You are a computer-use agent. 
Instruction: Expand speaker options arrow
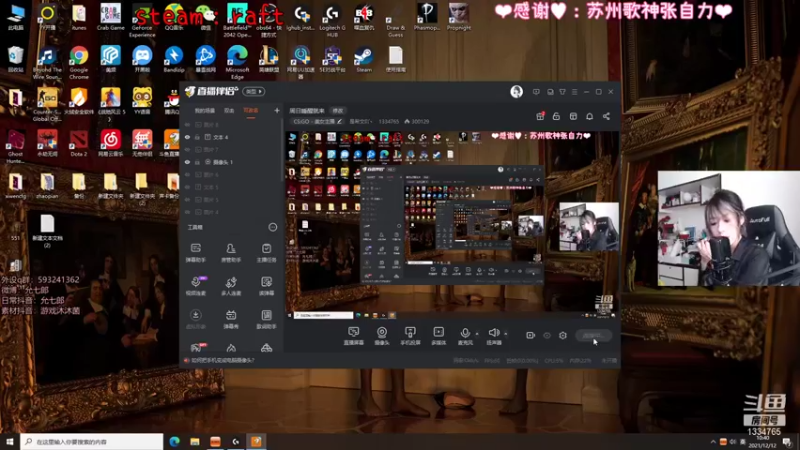click(506, 334)
